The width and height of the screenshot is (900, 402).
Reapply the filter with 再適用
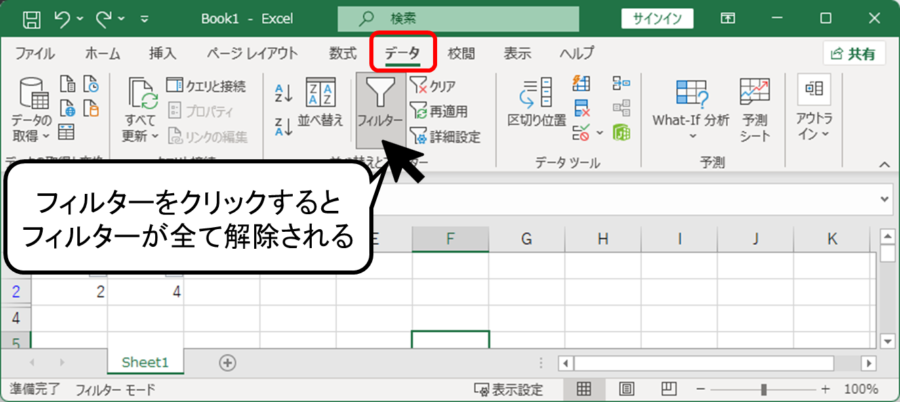(438, 111)
